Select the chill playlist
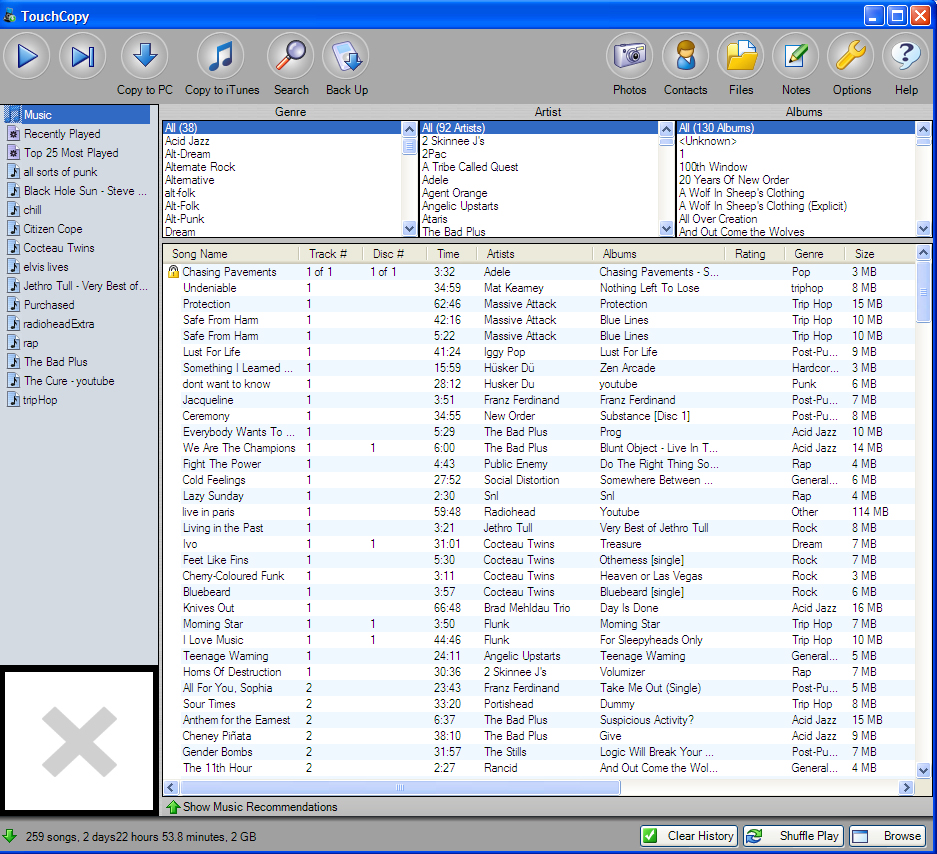 [32, 210]
